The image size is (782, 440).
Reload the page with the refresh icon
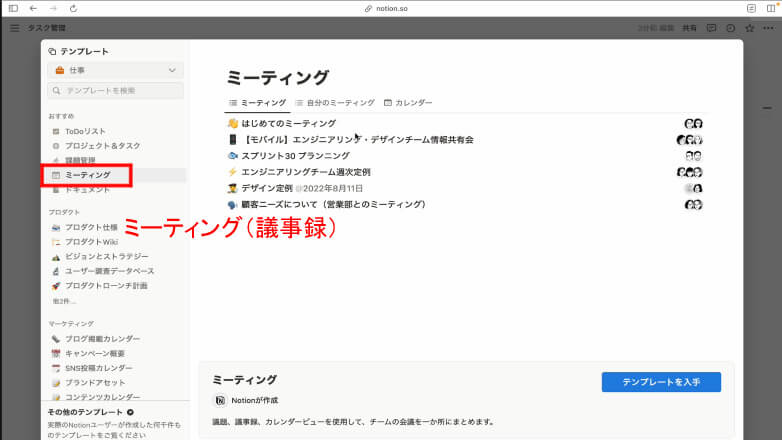click(x=73, y=8)
